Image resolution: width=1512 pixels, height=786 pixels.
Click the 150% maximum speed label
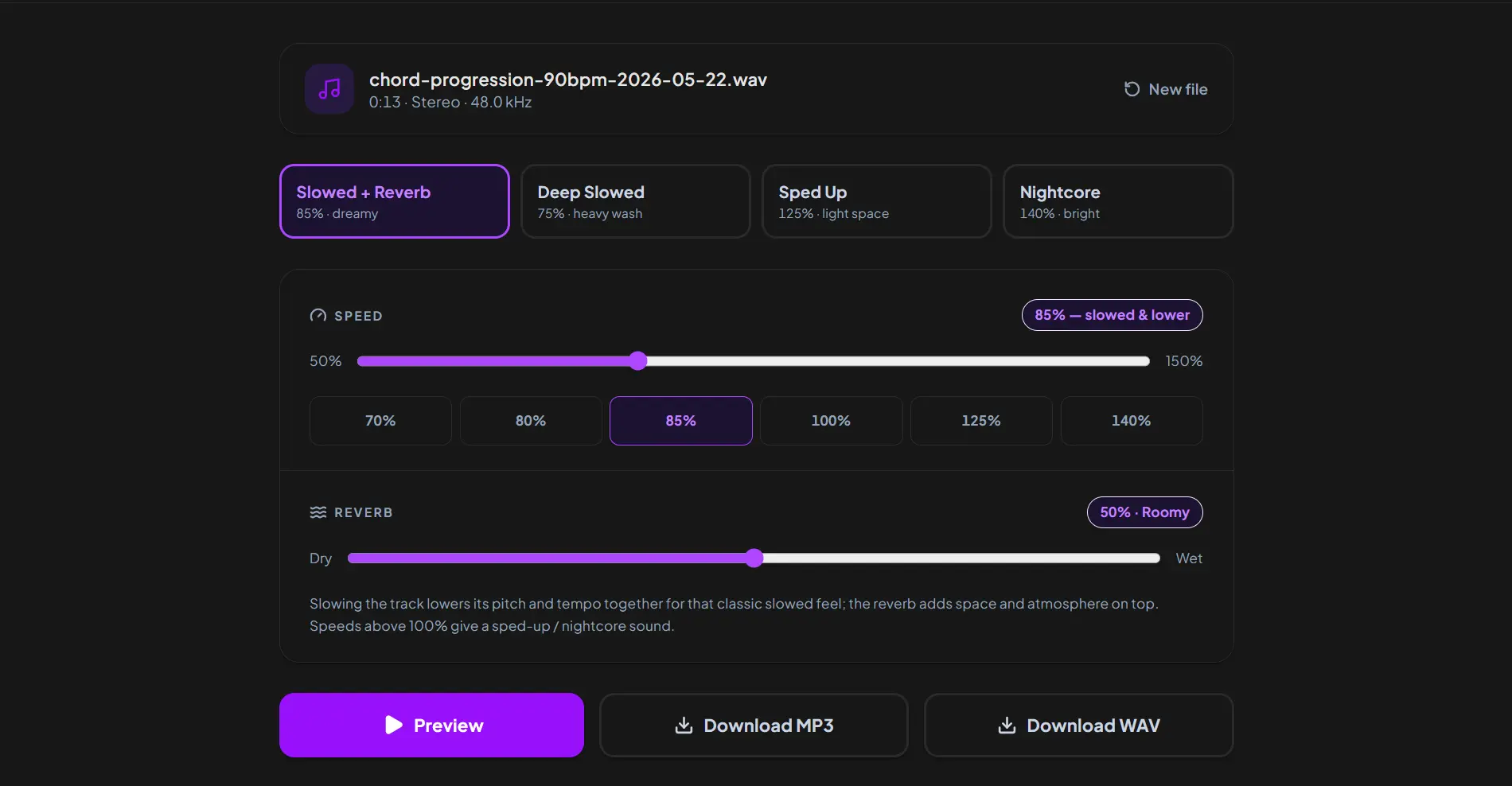point(1184,361)
